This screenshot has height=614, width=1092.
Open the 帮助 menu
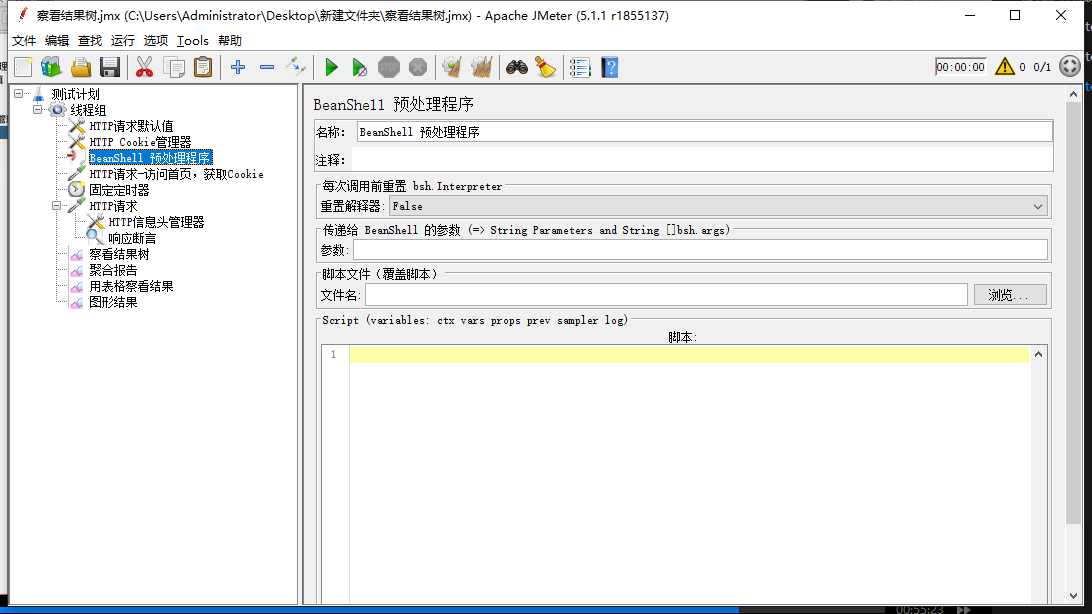pos(230,40)
